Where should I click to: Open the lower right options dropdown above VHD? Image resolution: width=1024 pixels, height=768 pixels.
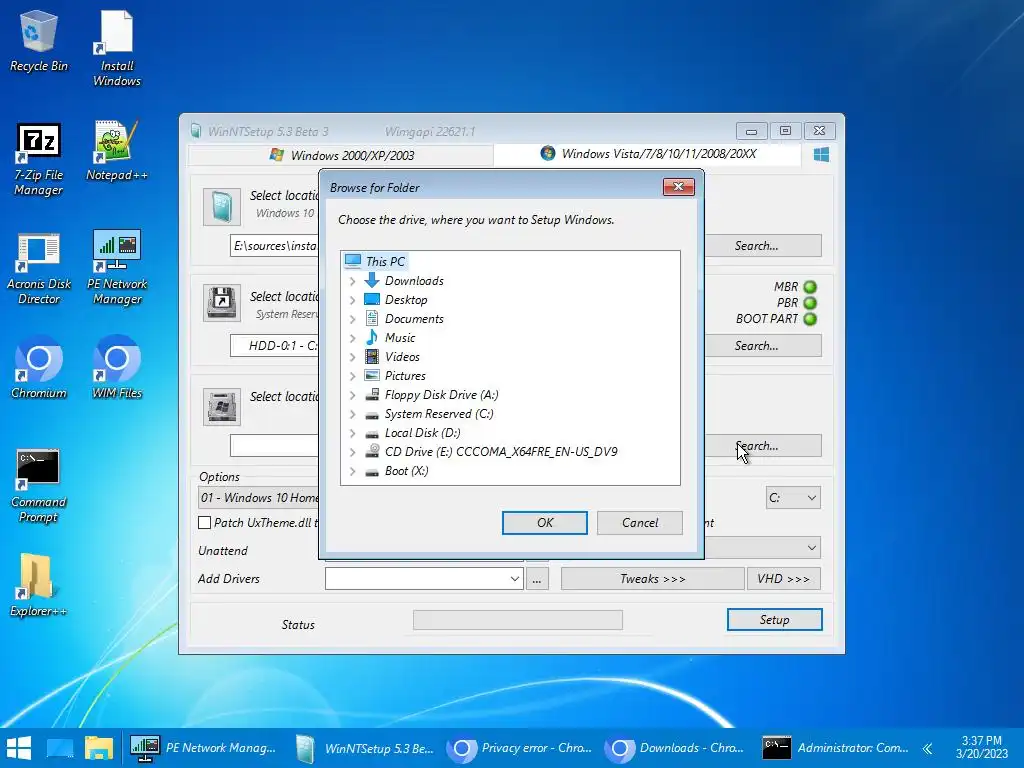coord(763,547)
